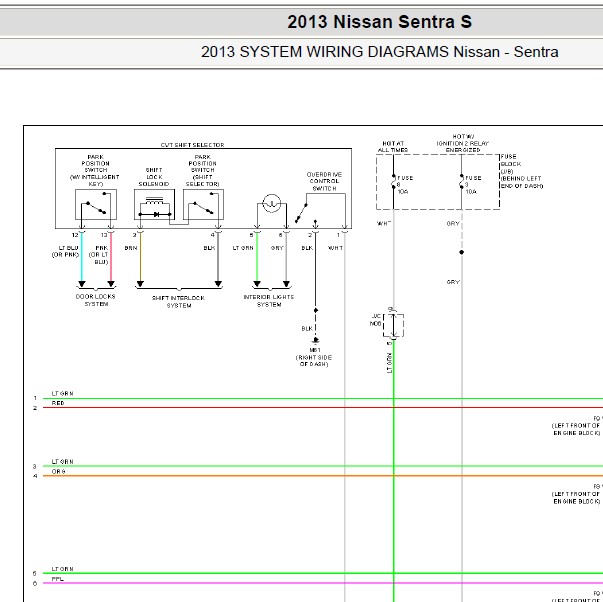Viewport: 603px width, 602px height.
Task: Click the "BLK" wire label at pin 4
Action: click(x=209, y=248)
